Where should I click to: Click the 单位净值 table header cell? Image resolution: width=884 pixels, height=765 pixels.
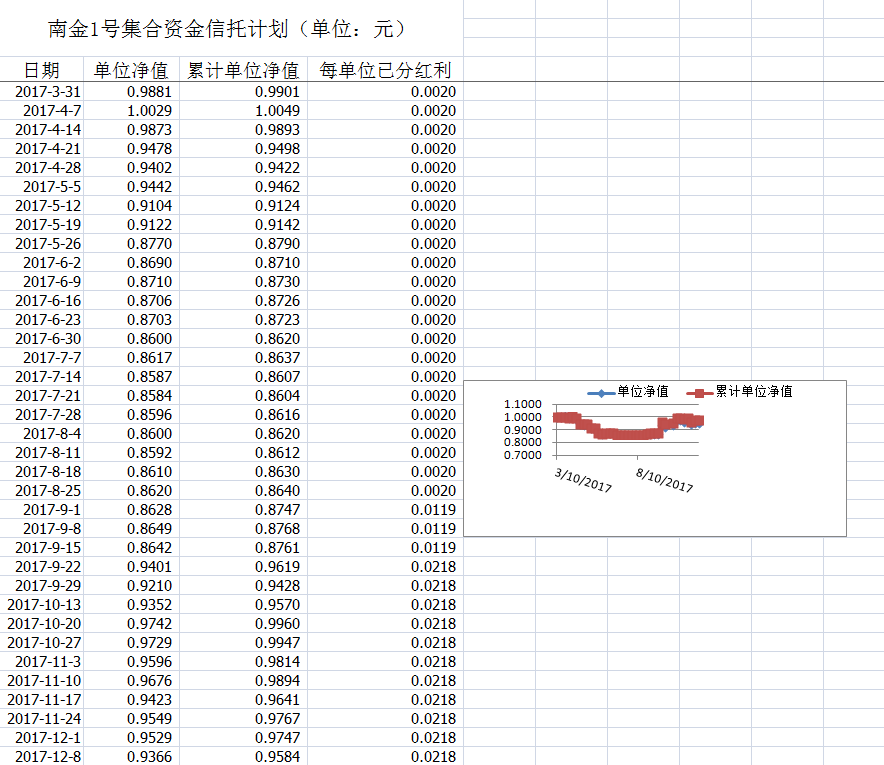(130, 70)
